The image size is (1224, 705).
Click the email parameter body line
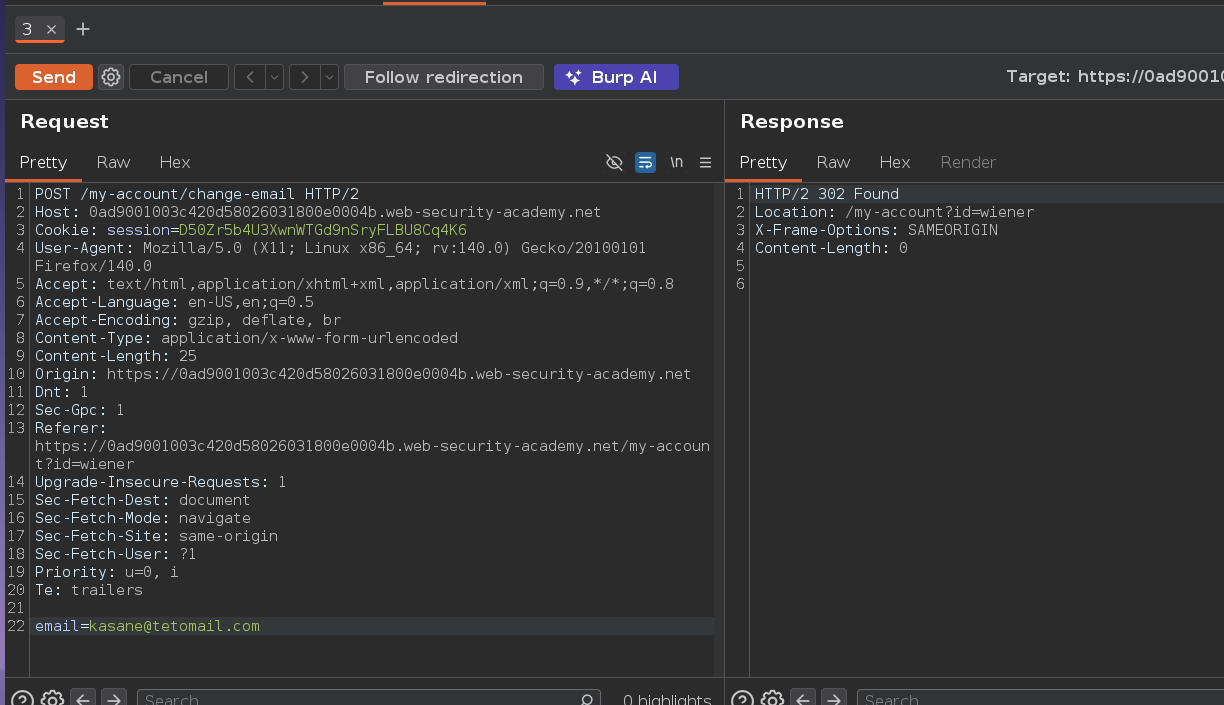(x=147, y=626)
